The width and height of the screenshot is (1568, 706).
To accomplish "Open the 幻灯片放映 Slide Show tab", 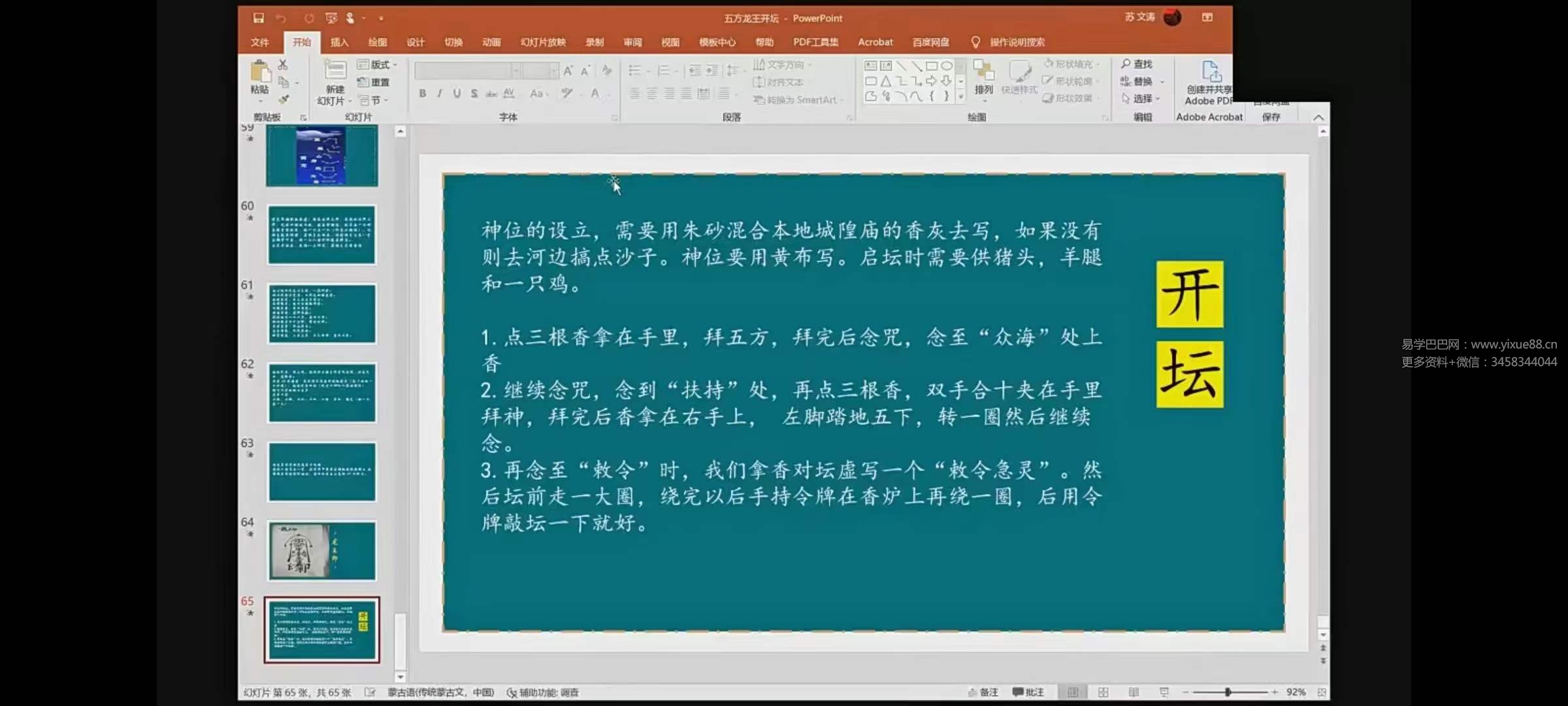I will (x=542, y=42).
